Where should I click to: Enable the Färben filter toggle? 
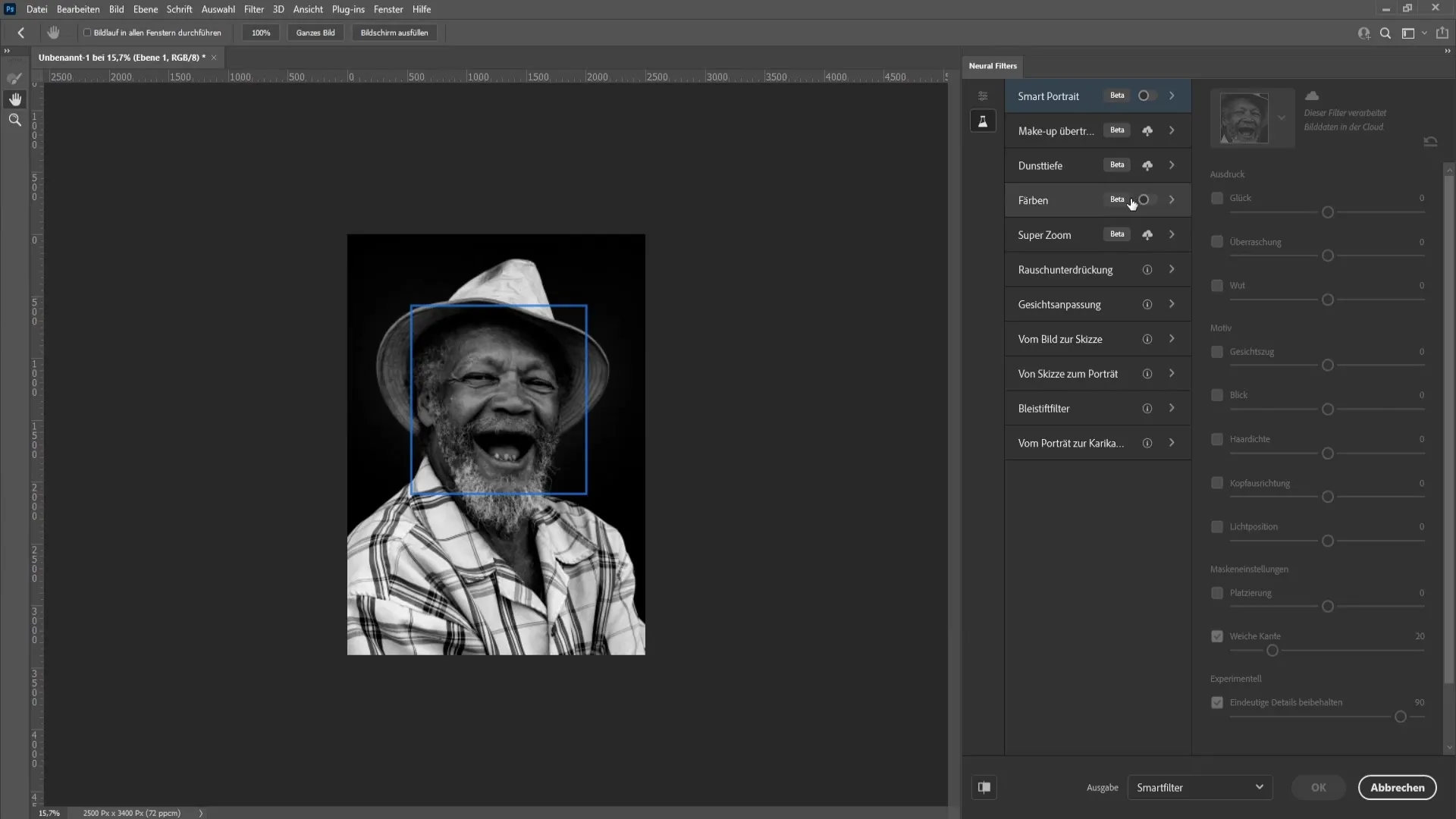[1147, 199]
